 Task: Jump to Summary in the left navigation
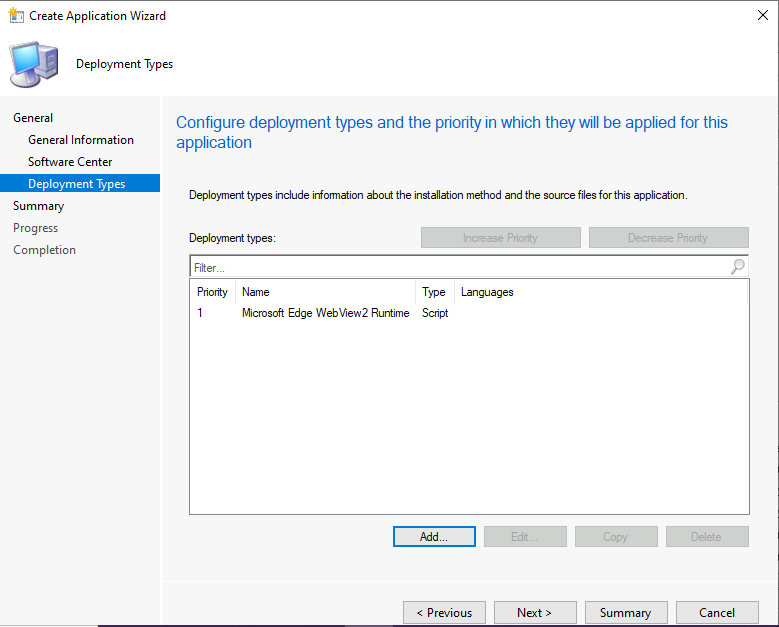click(x=38, y=206)
